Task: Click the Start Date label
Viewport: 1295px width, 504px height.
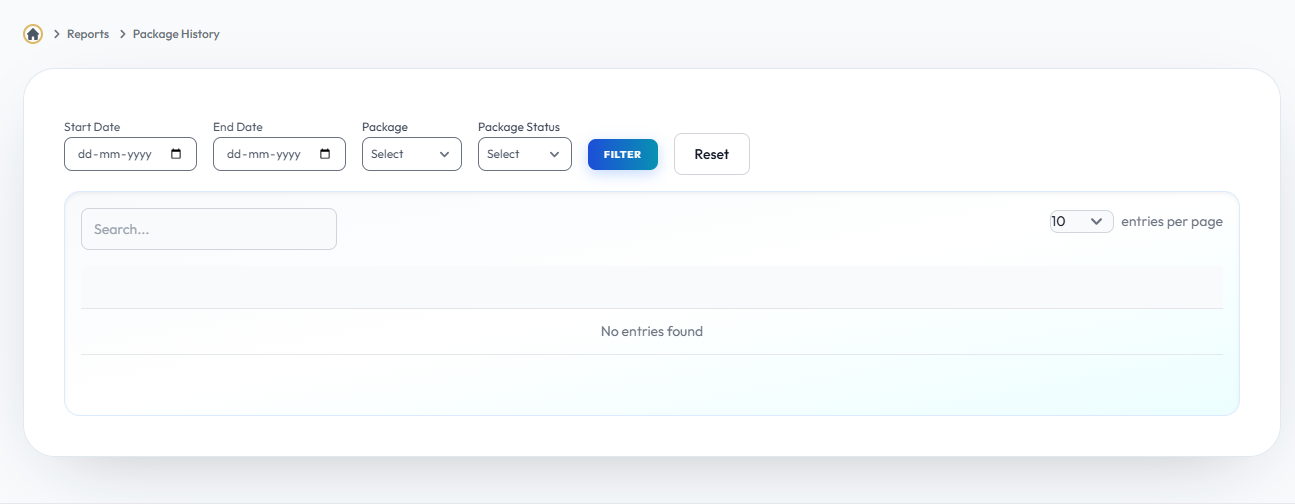Action: click(x=92, y=127)
